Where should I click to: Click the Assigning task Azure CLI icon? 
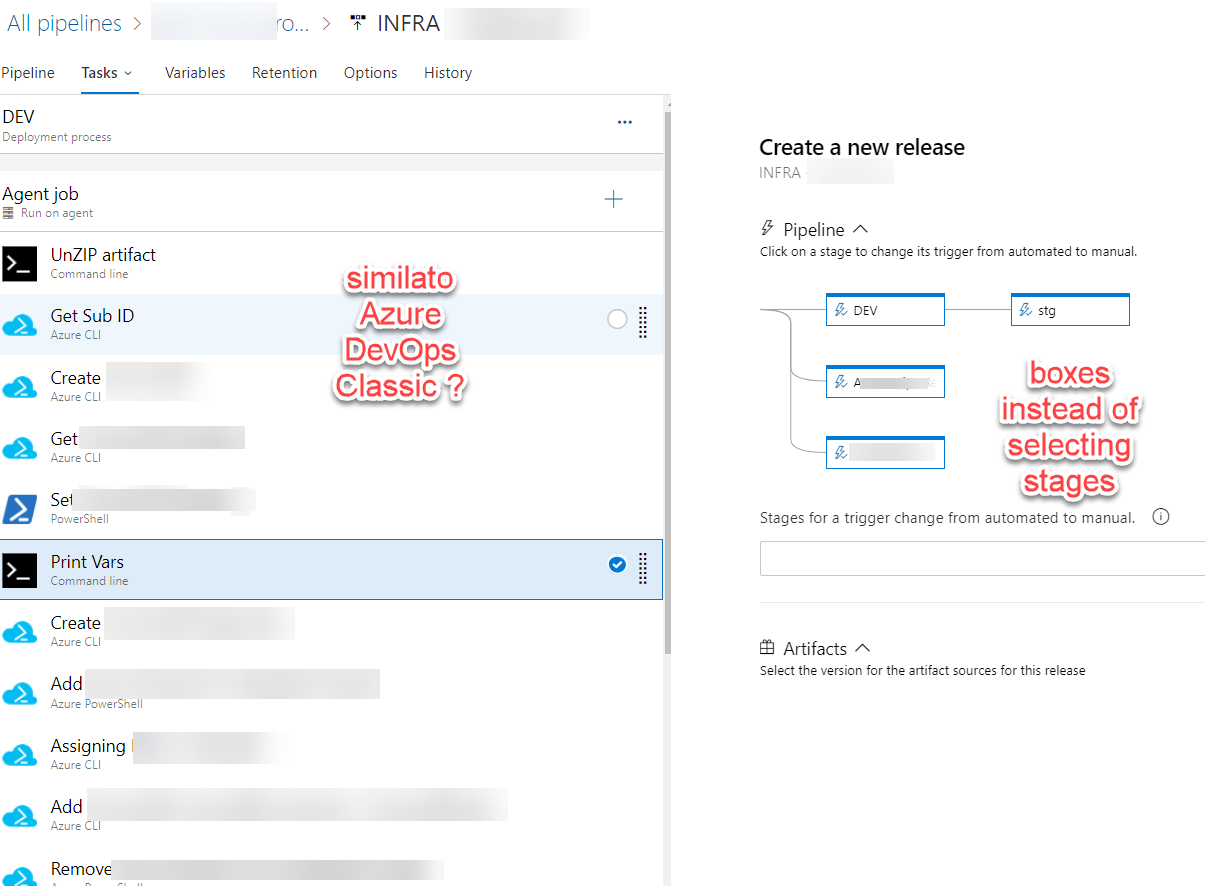click(20, 754)
